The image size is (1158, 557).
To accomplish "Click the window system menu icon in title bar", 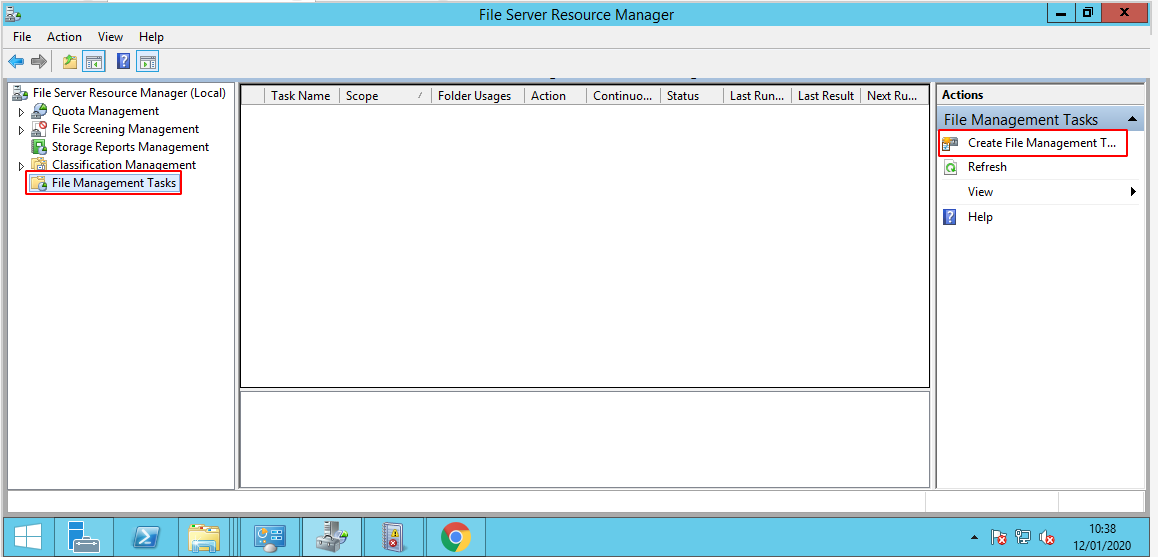I will point(13,13).
